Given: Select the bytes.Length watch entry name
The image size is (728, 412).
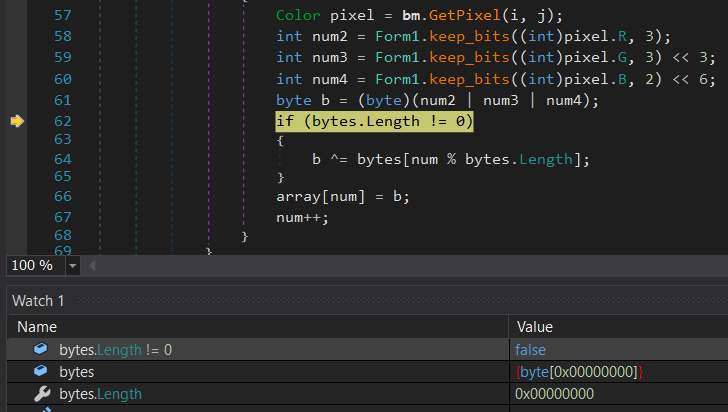Looking at the screenshot, I should [100, 394].
